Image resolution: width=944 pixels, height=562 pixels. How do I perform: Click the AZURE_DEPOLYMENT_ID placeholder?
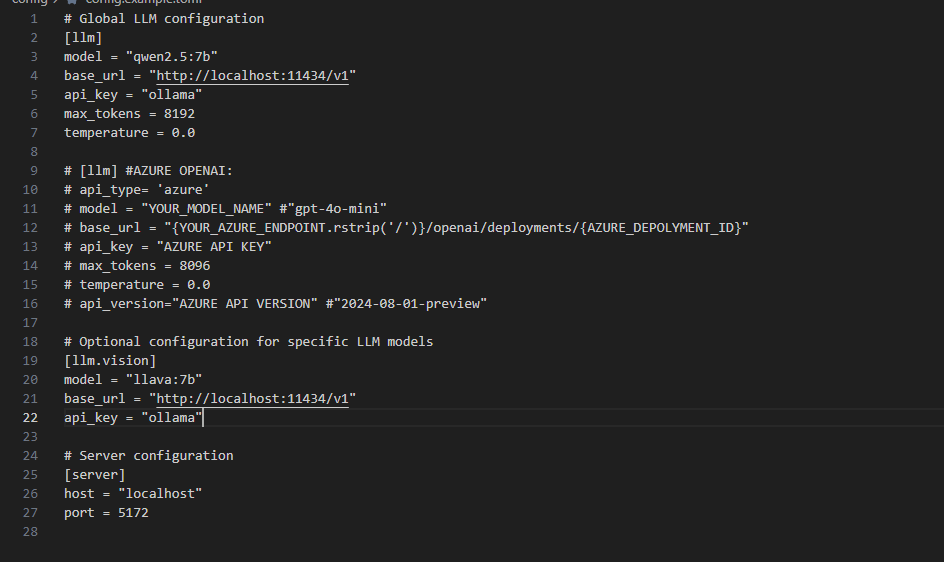[x=660, y=228]
